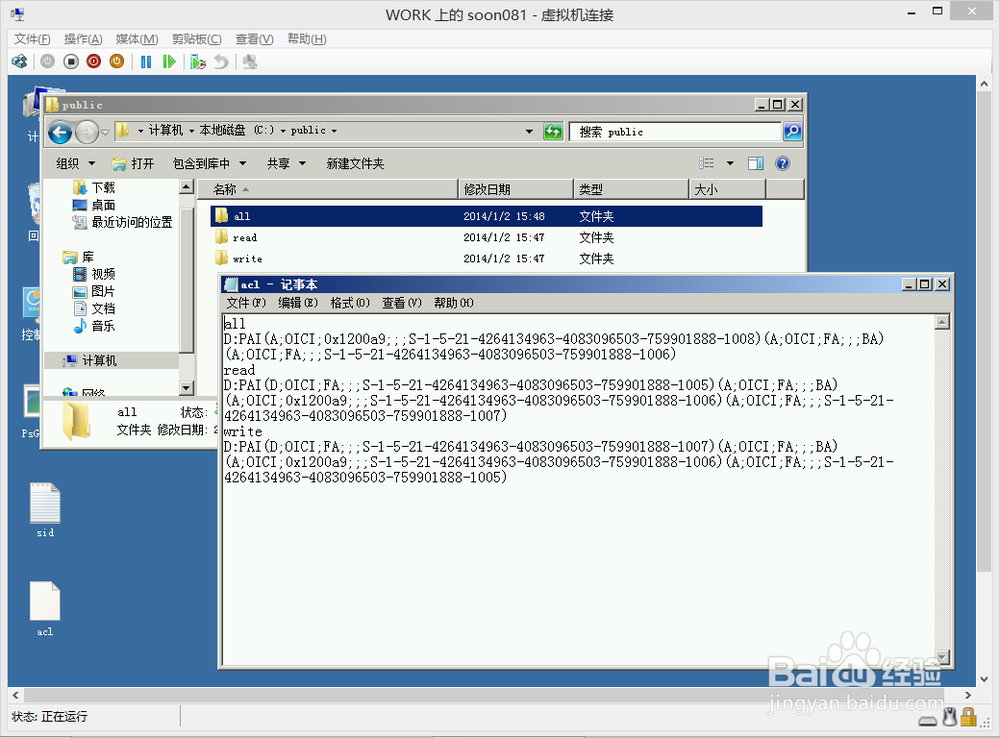Select 库 in navigation pane
The width and height of the screenshot is (1000, 738).
pyautogui.click(x=78, y=257)
